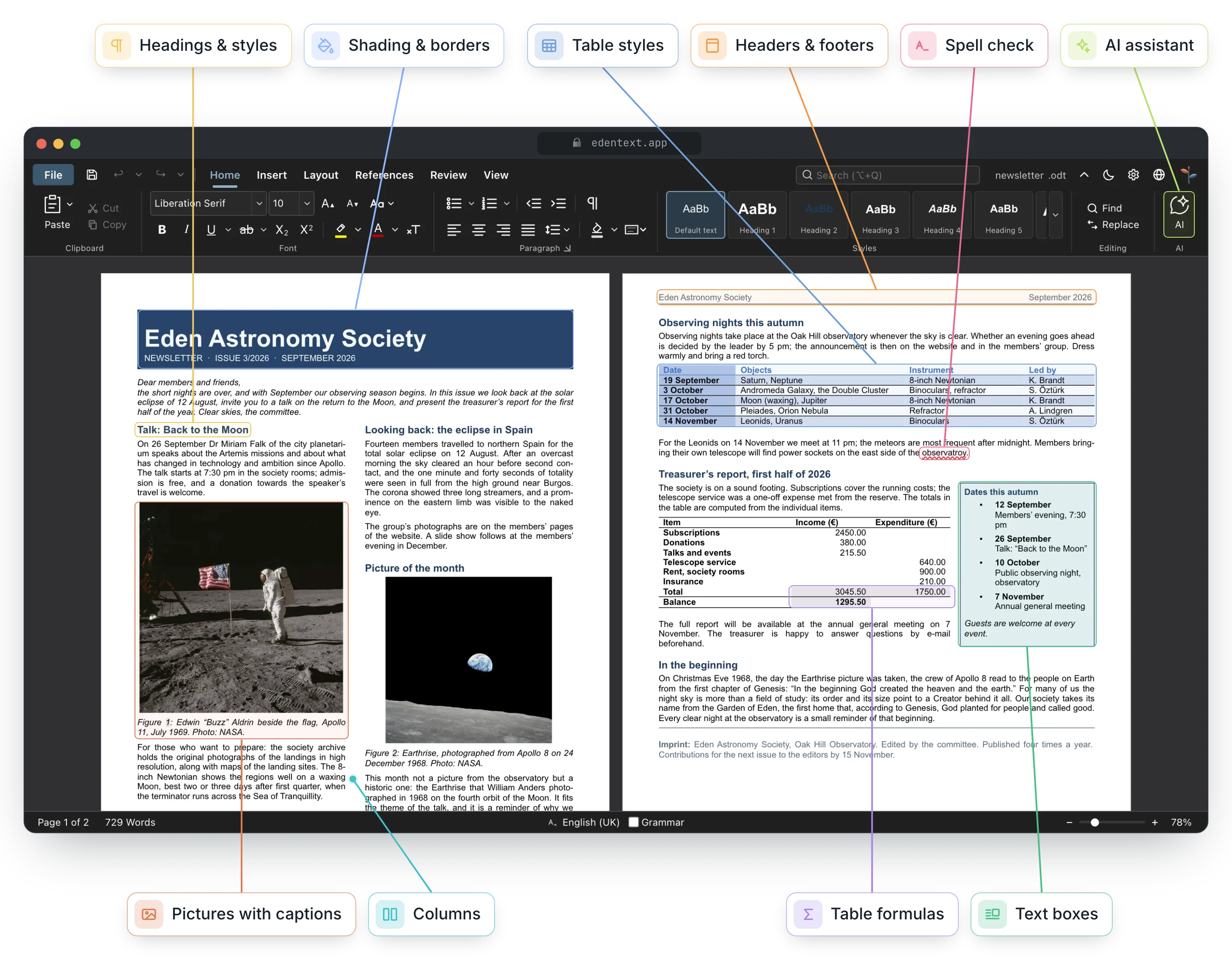Image resolution: width=1232 pixels, height=960 pixels.
Task: Open the settings gear icon
Action: 1133,175
